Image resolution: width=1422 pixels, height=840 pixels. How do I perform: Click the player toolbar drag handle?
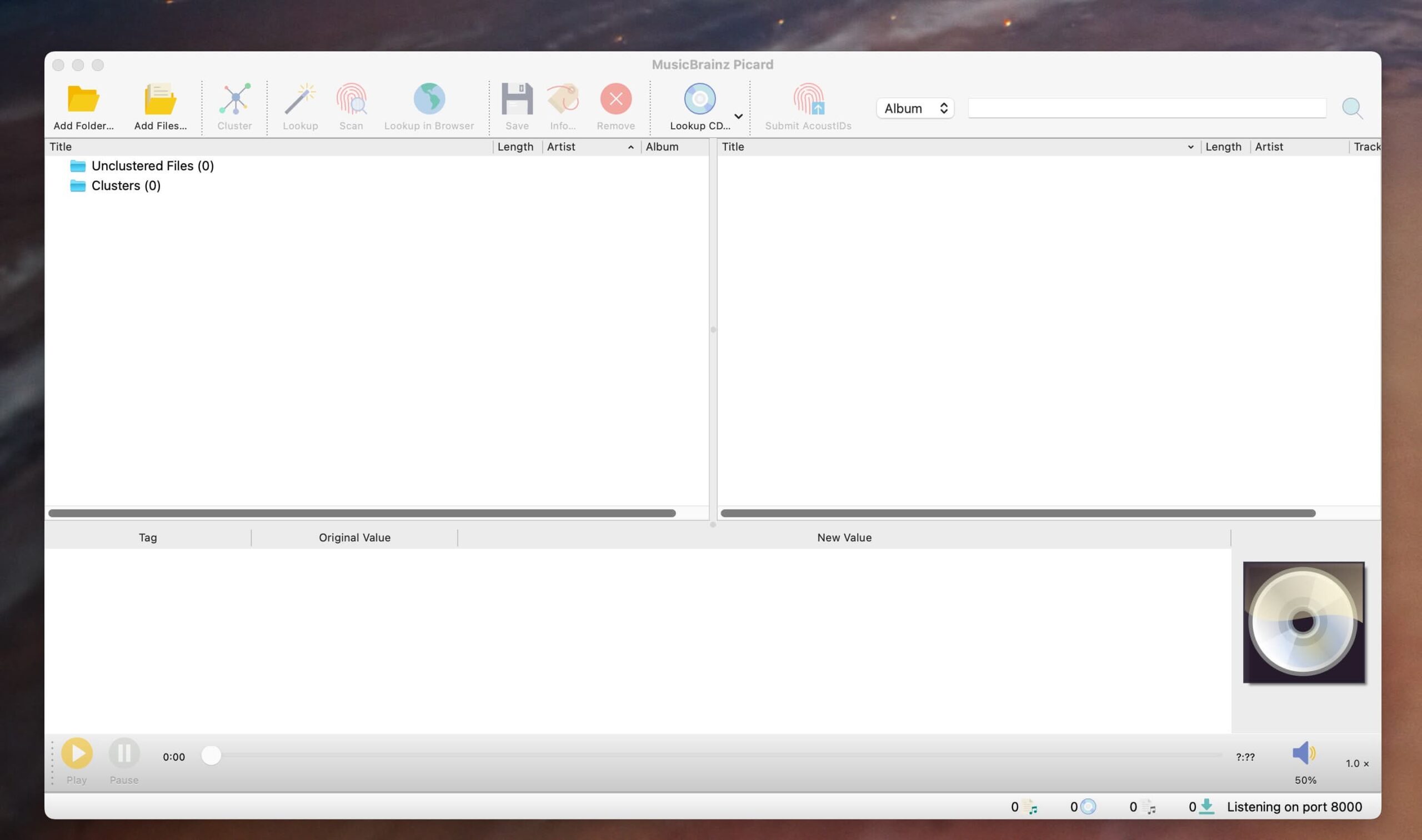point(52,763)
